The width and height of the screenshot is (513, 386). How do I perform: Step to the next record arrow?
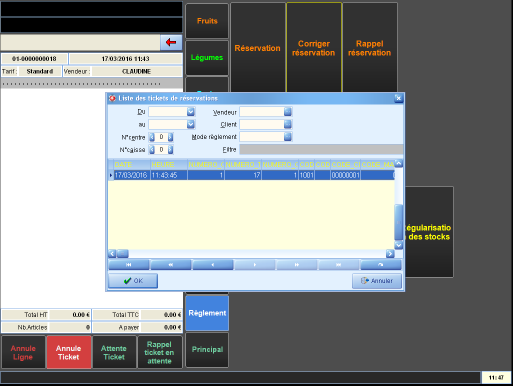click(x=255, y=265)
